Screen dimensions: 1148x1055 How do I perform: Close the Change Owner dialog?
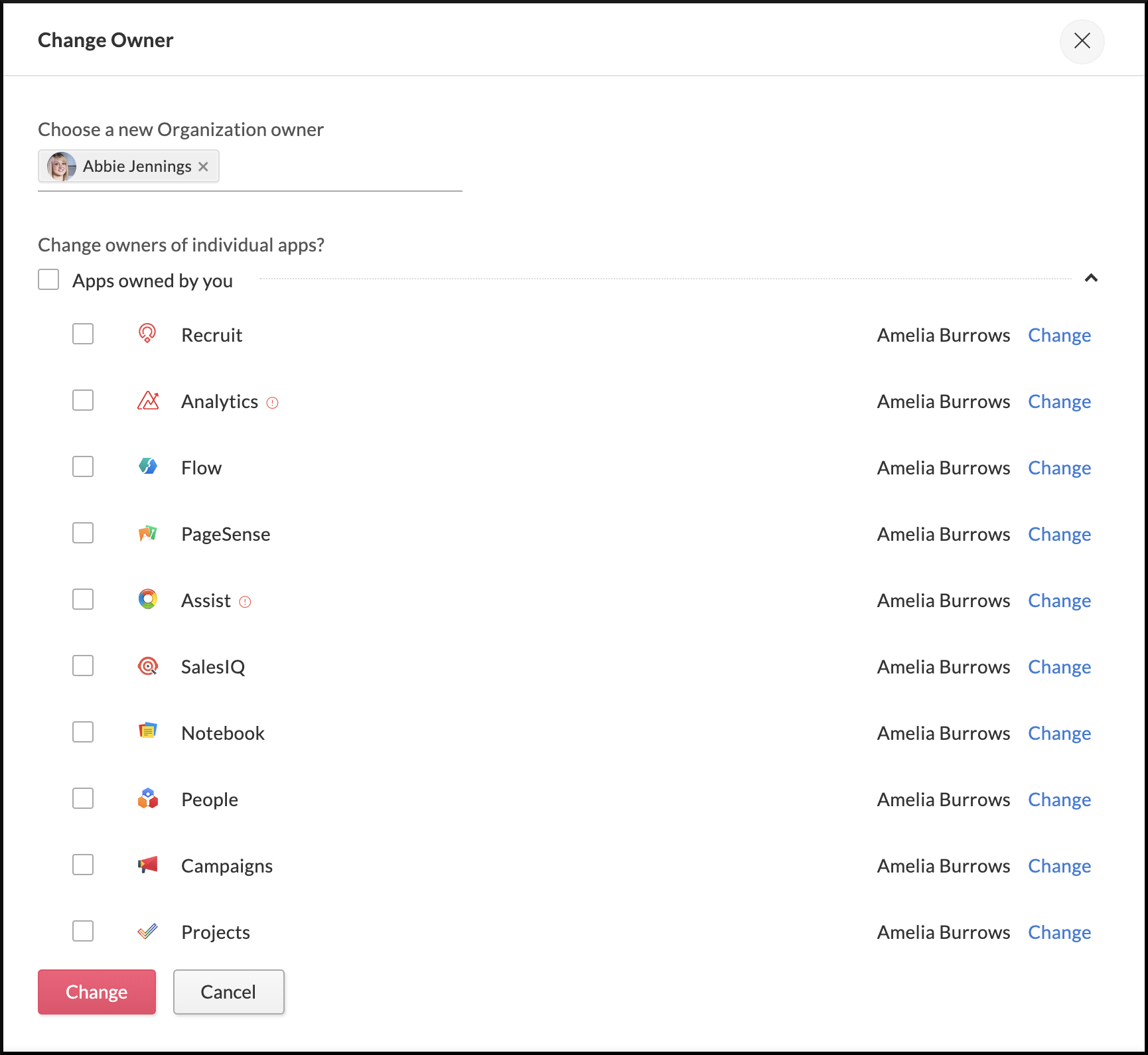point(1082,41)
